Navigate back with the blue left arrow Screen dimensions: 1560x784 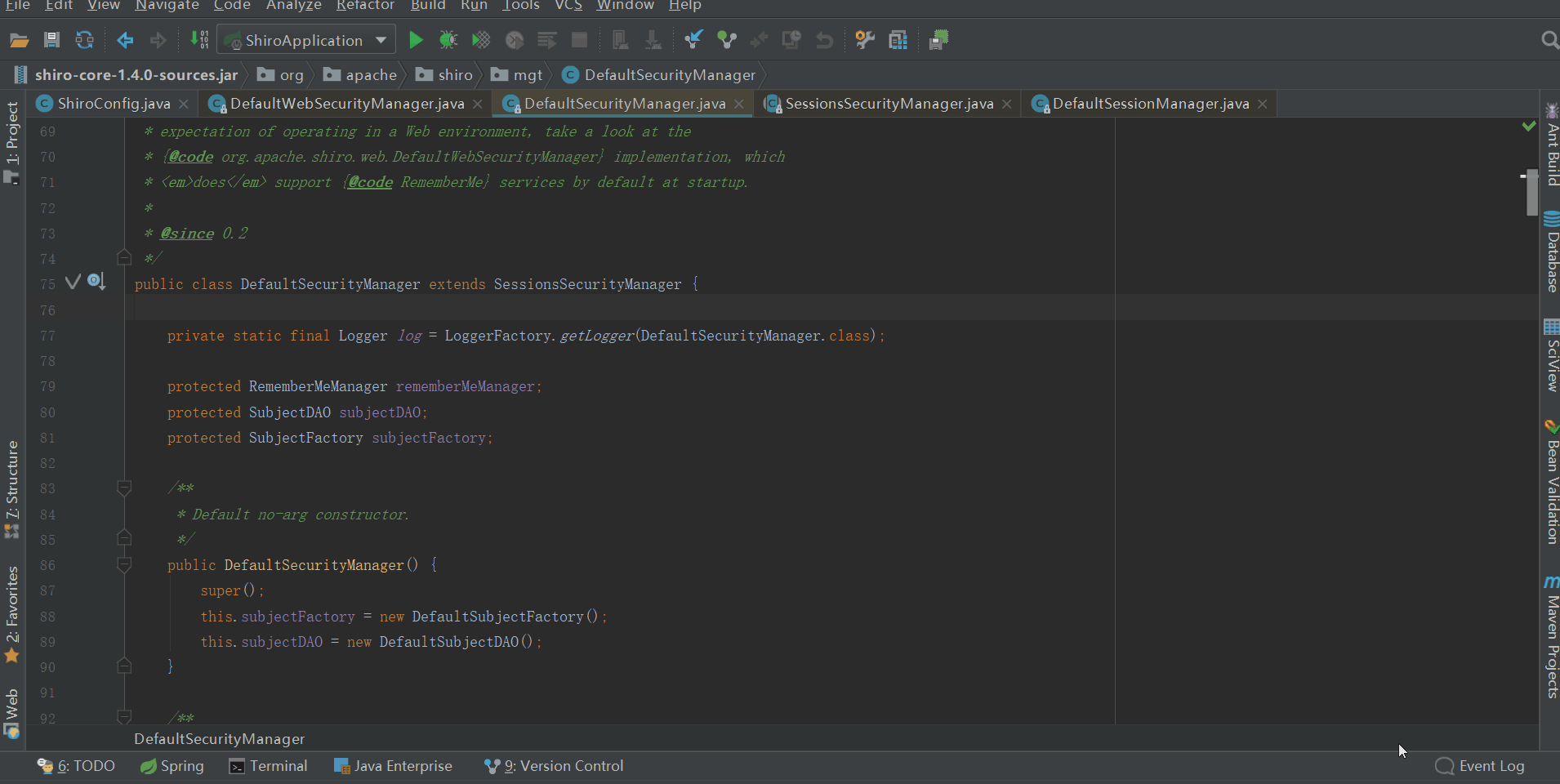tap(125, 40)
